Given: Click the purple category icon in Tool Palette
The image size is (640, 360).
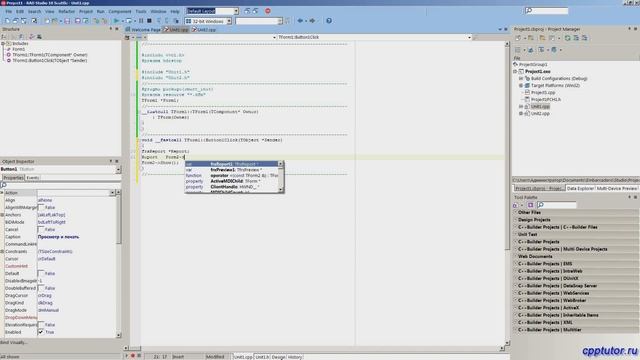Looking at the screenshot, I should point(530,205).
